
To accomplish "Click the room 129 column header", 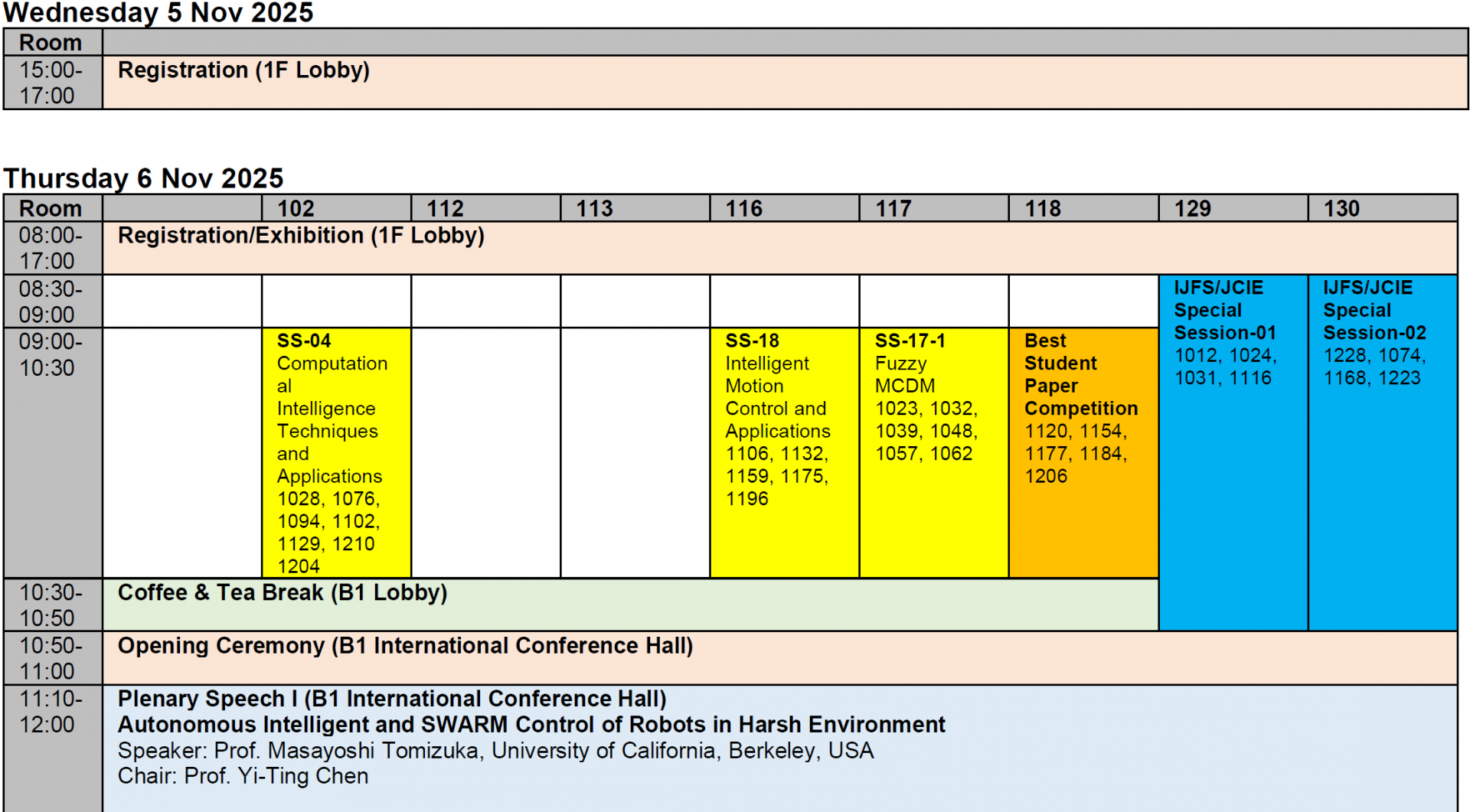I will point(1192,208).
